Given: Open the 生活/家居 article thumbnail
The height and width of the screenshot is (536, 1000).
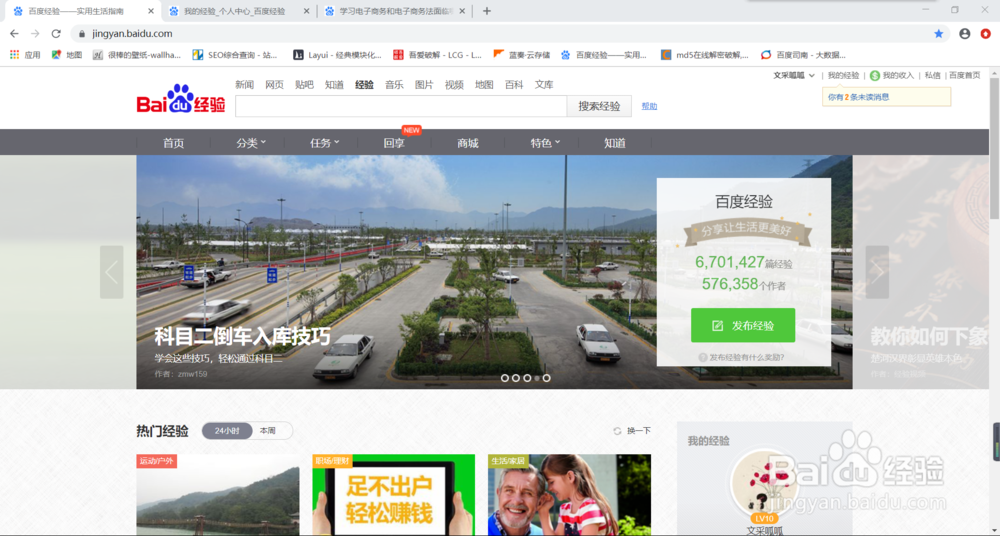Looking at the screenshot, I should [570, 495].
